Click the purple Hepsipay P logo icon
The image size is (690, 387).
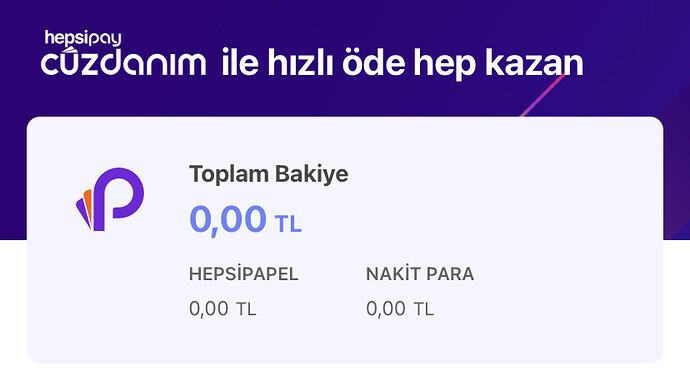110,199
